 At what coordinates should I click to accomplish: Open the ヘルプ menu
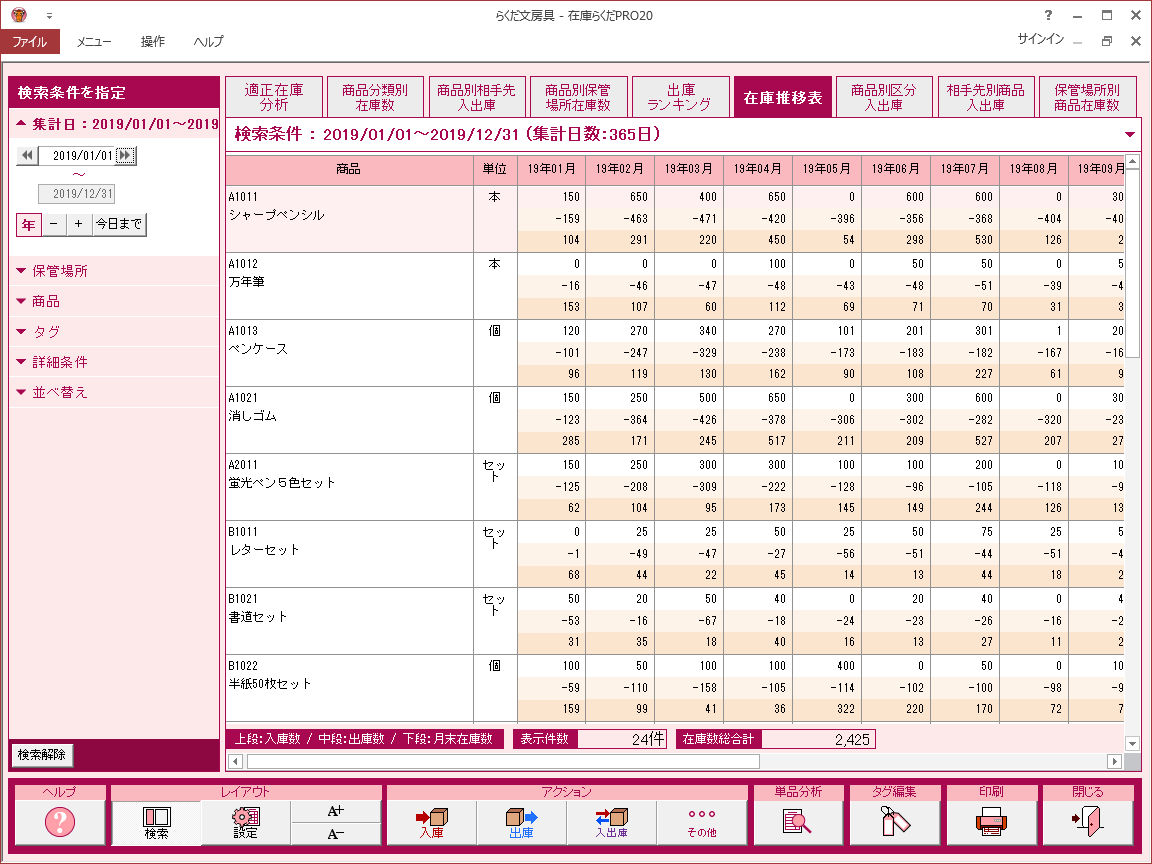(x=209, y=41)
